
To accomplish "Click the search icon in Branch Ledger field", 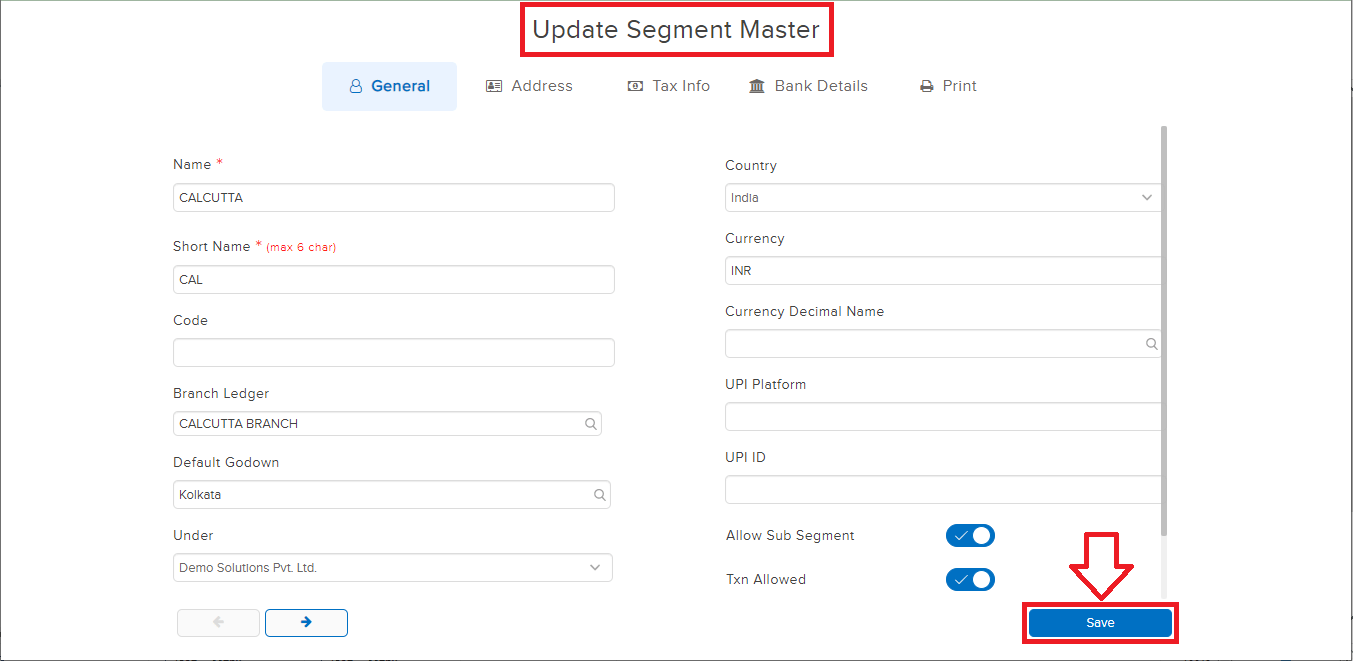I will tap(591, 424).
